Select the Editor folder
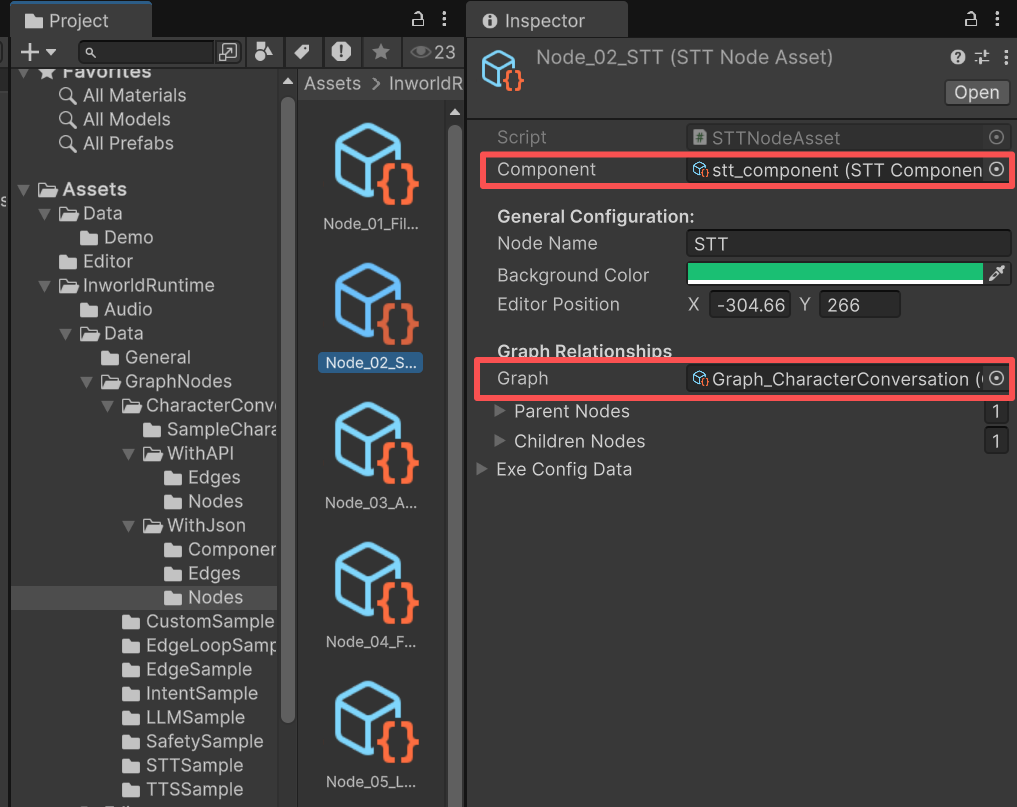Image resolution: width=1017 pixels, height=807 pixels. click(x=96, y=261)
